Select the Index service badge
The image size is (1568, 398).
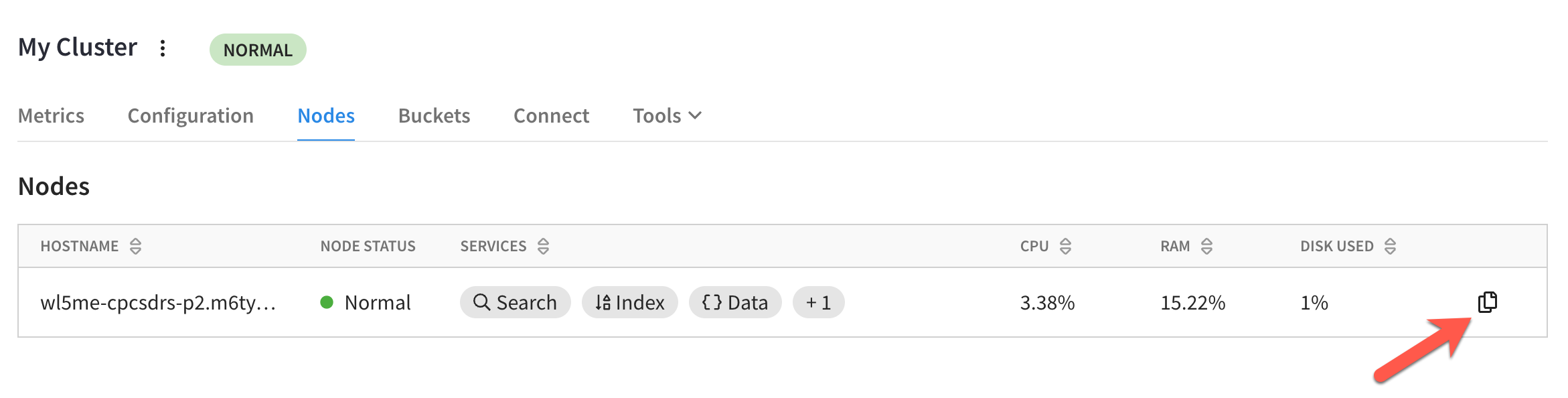coord(629,302)
